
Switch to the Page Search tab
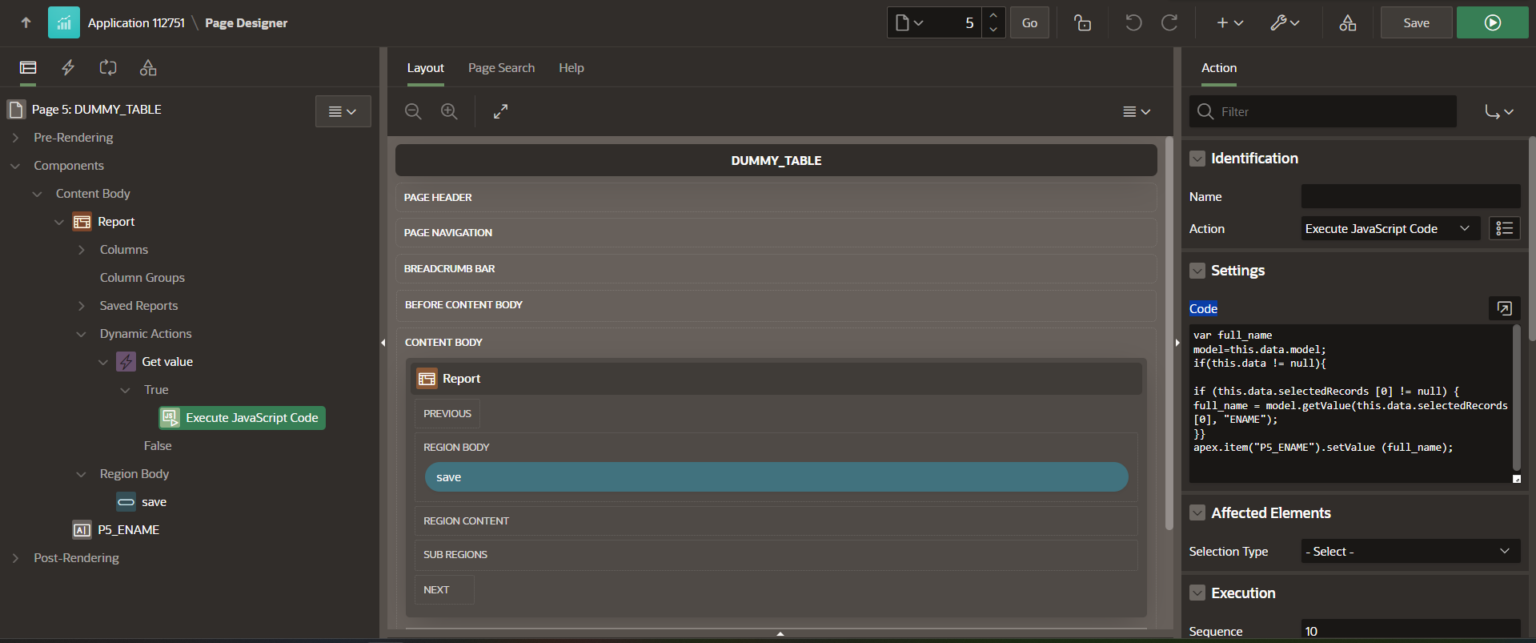tap(501, 68)
